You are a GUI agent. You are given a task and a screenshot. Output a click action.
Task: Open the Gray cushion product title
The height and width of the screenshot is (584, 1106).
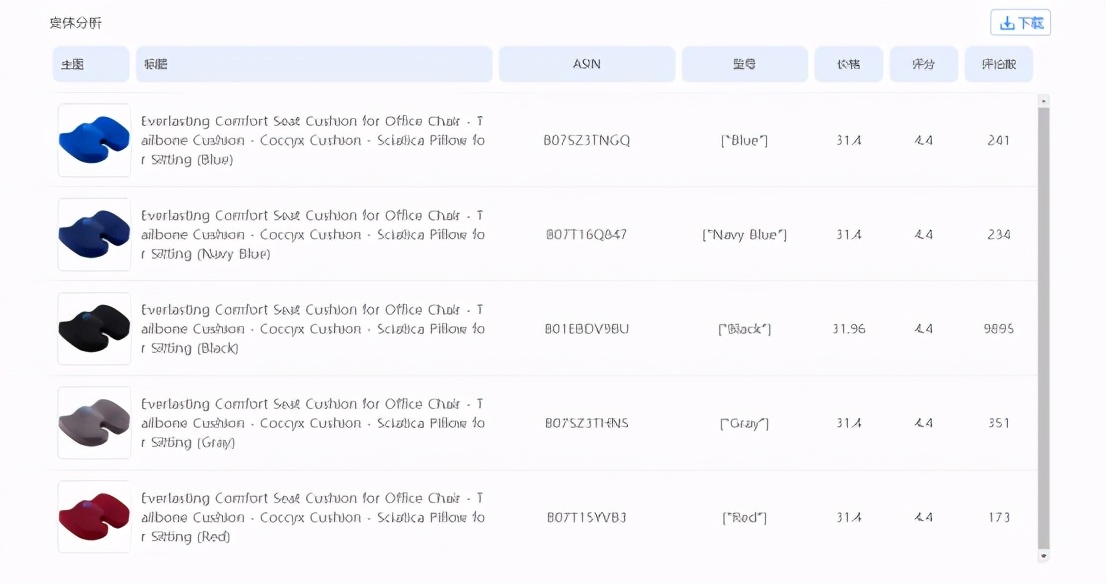click(x=312, y=422)
